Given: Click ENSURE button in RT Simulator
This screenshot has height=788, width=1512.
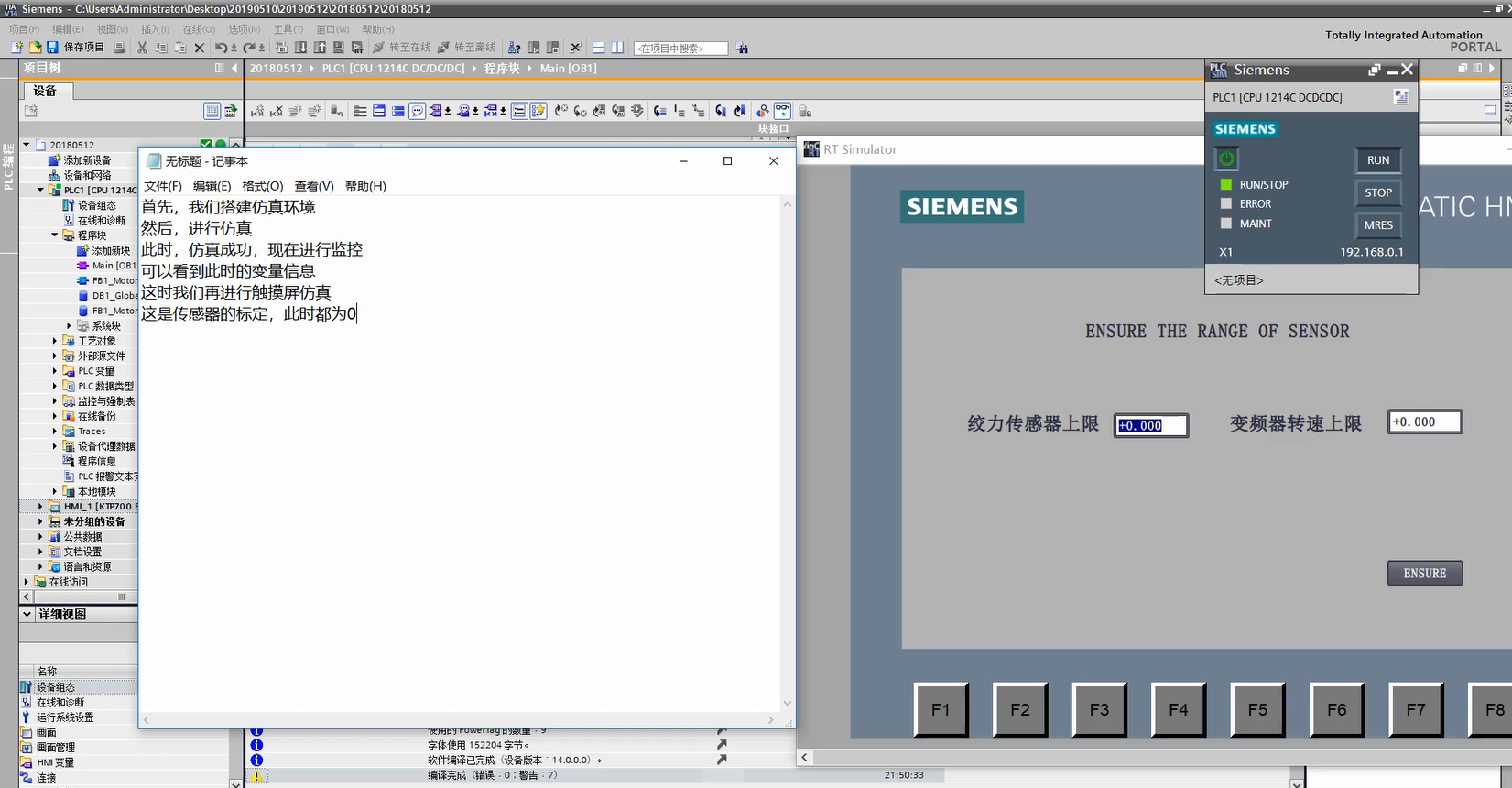Looking at the screenshot, I should pyautogui.click(x=1425, y=573).
